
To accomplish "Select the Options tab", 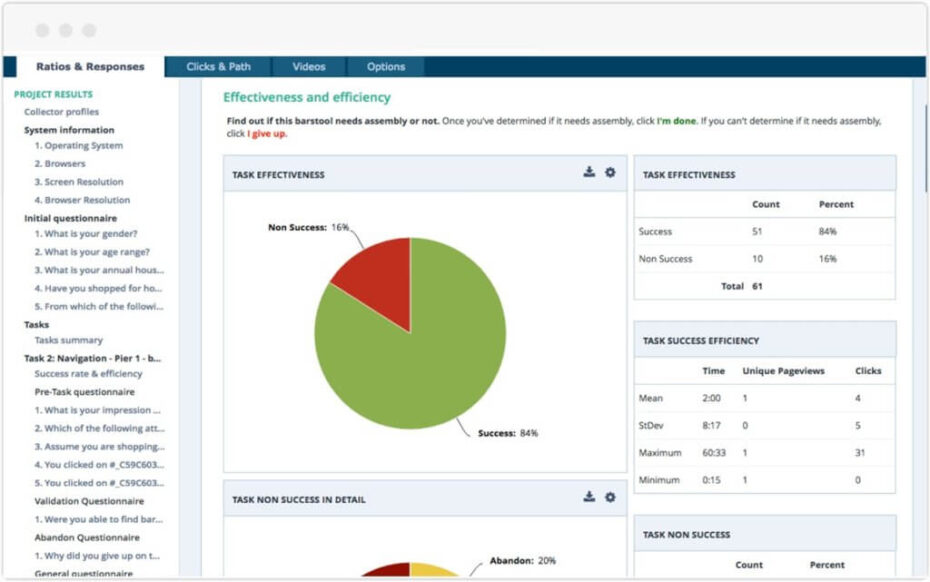I will 385,66.
